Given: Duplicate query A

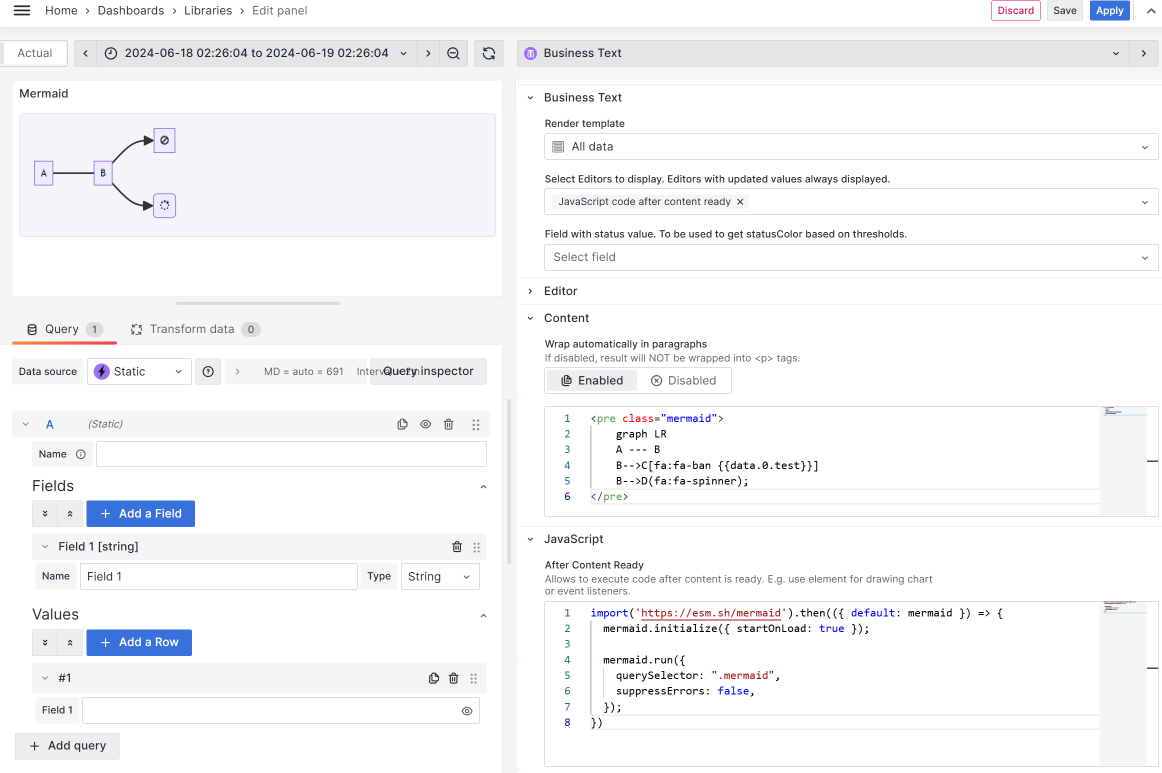Looking at the screenshot, I should click(402, 425).
